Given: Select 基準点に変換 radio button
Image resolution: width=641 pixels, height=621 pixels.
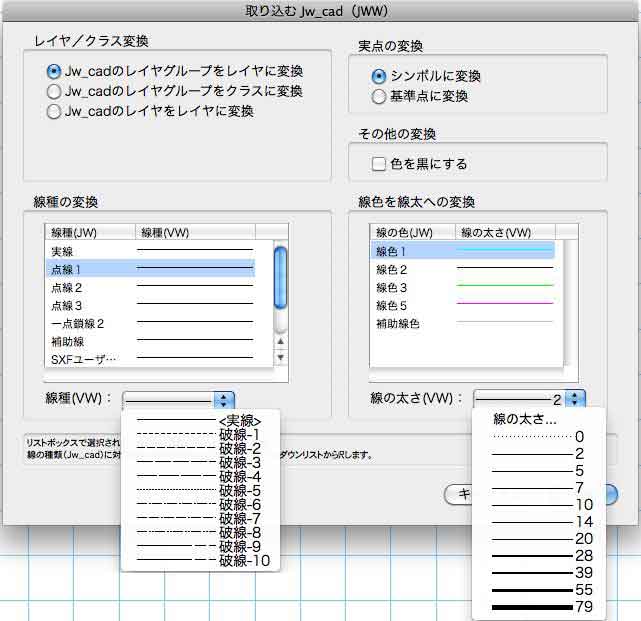Looking at the screenshot, I should 379,97.
